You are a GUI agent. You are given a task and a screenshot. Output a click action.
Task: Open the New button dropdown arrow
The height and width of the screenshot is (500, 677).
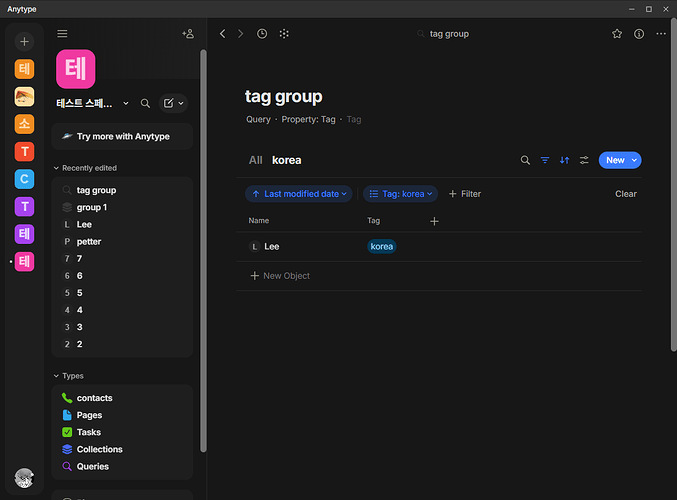tap(635, 160)
